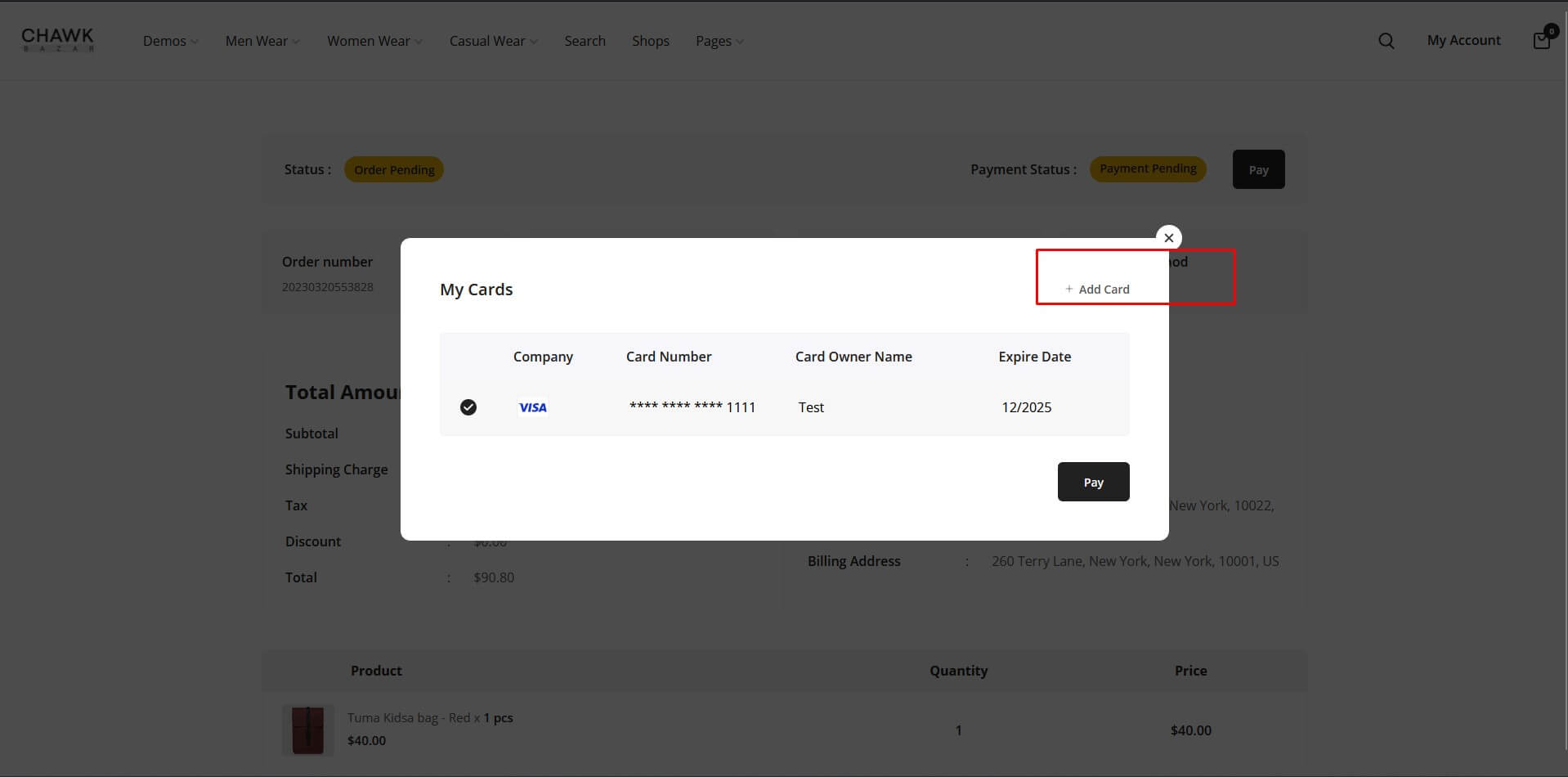Image resolution: width=1568 pixels, height=777 pixels.
Task: Click the Order Pending status badge
Action: click(x=394, y=169)
